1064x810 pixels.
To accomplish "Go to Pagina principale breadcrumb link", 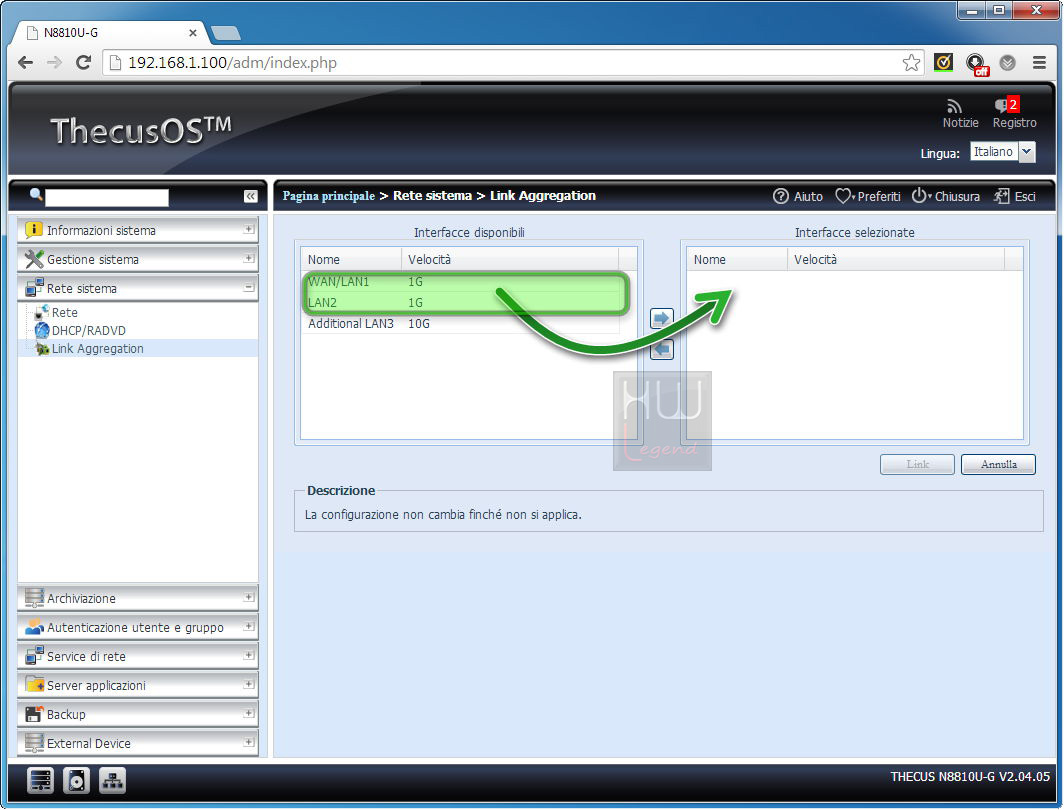I will (x=328, y=196).
